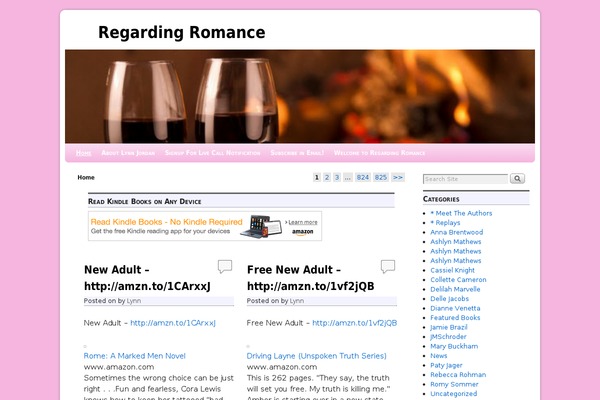Go to page 825 of posts
600x400 pixels.
(381, 177)
